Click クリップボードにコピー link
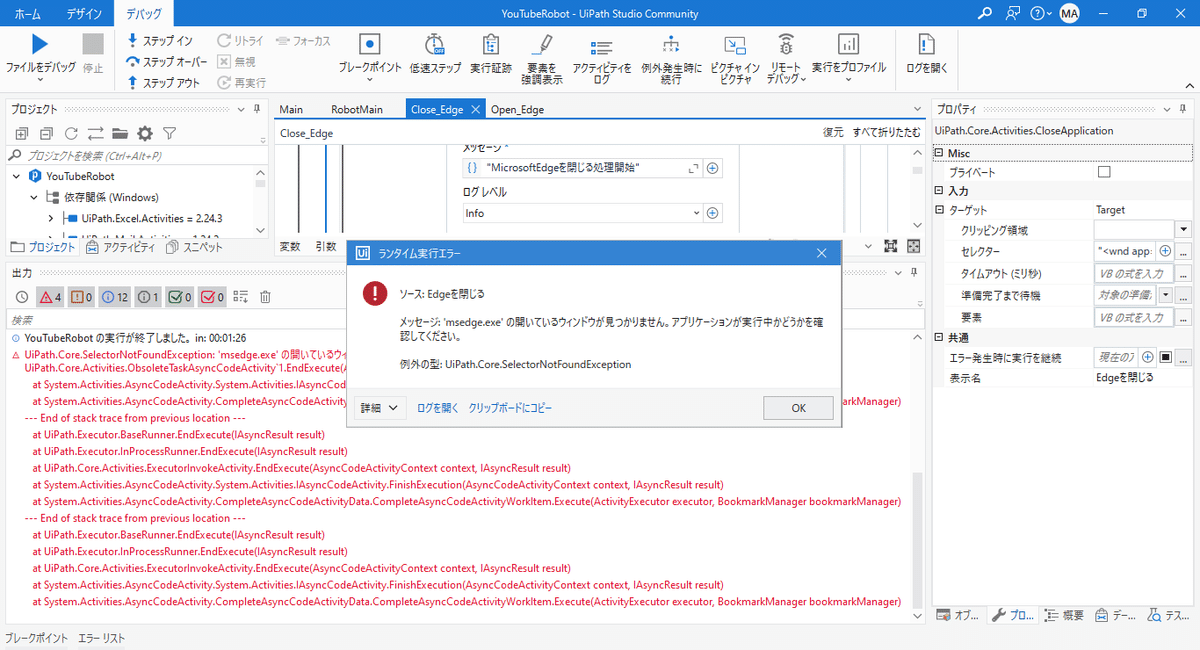1200x650 pixels. [510, 408]
